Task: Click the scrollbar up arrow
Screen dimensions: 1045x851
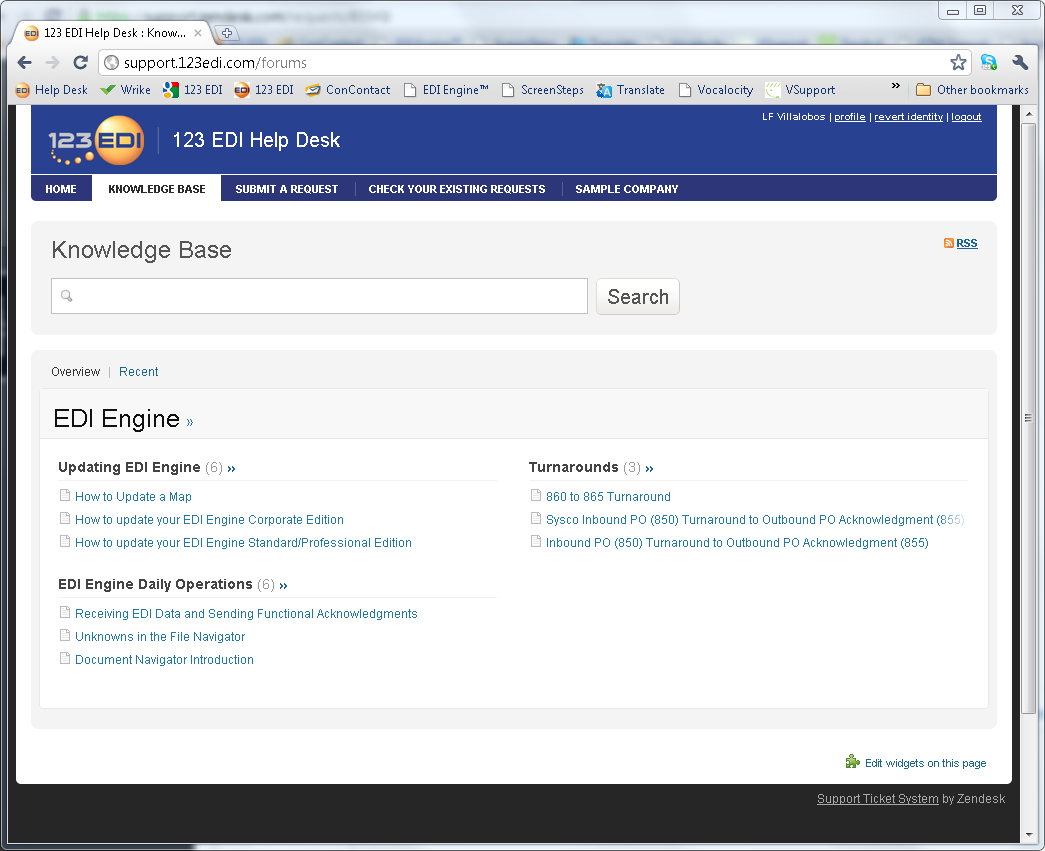Action: 1028,114
